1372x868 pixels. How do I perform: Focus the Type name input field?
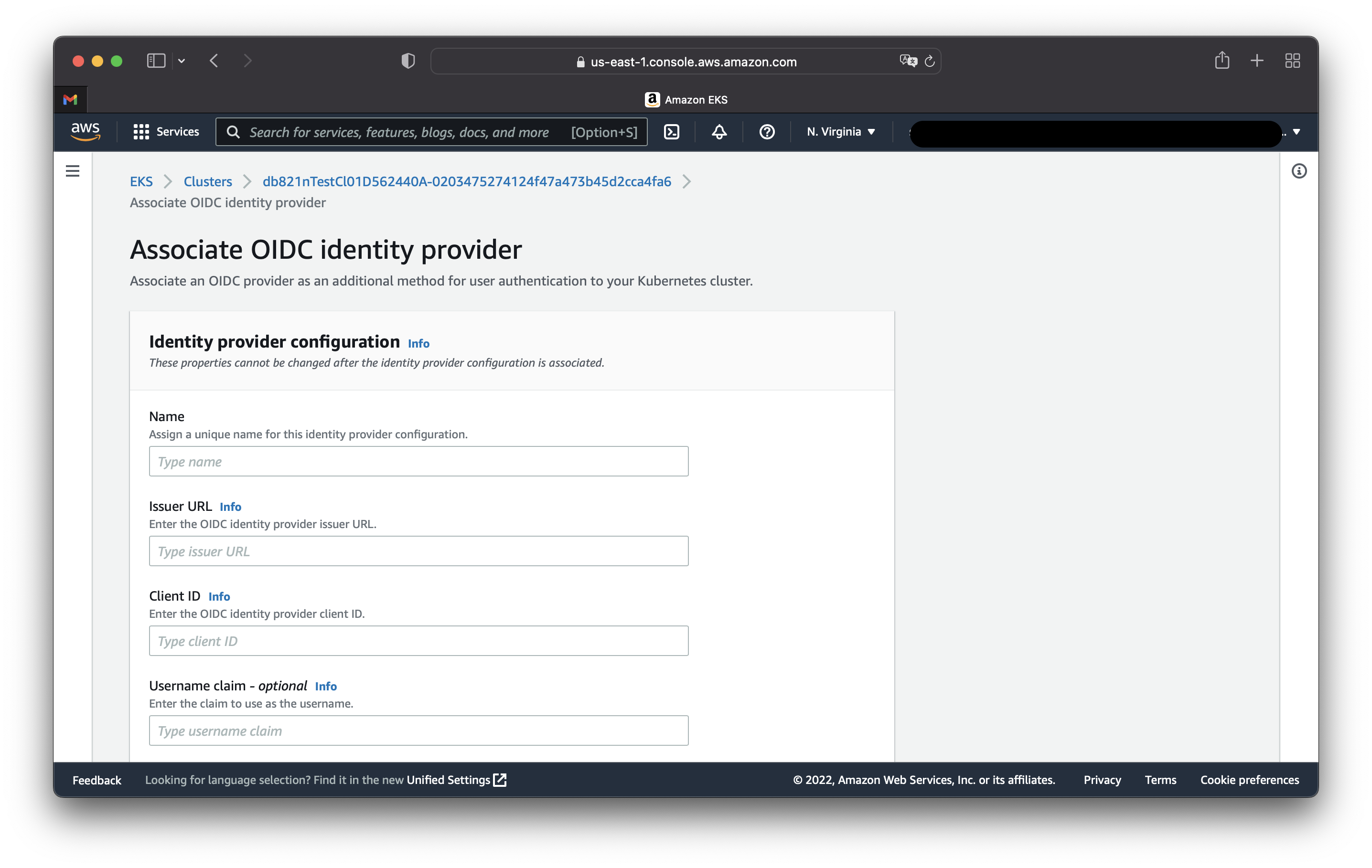tap(418, 461)
